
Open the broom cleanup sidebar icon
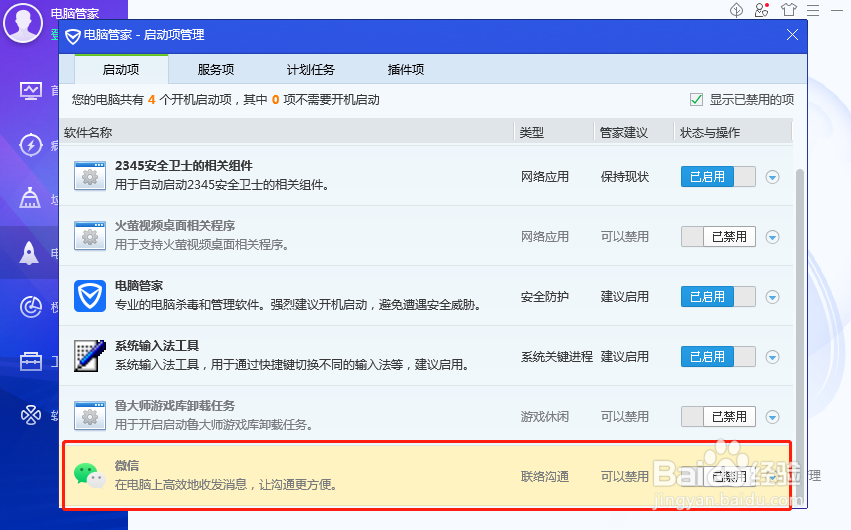pos(30,198)
